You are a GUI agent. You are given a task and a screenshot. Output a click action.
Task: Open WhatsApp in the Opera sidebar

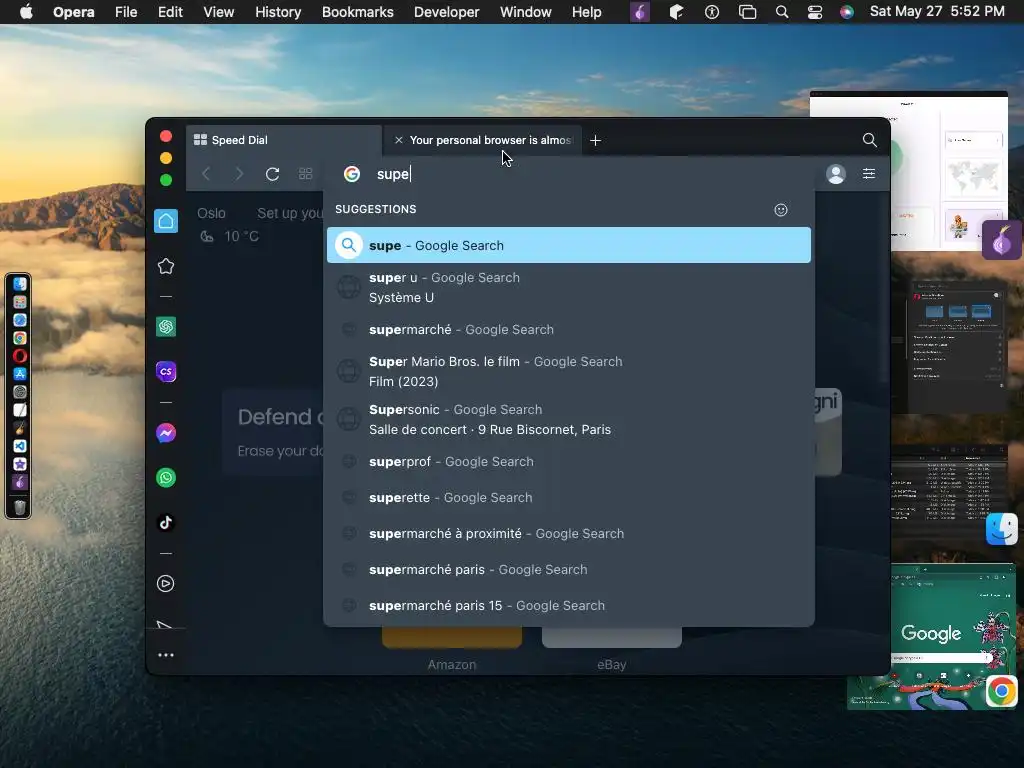pos(166,478)
